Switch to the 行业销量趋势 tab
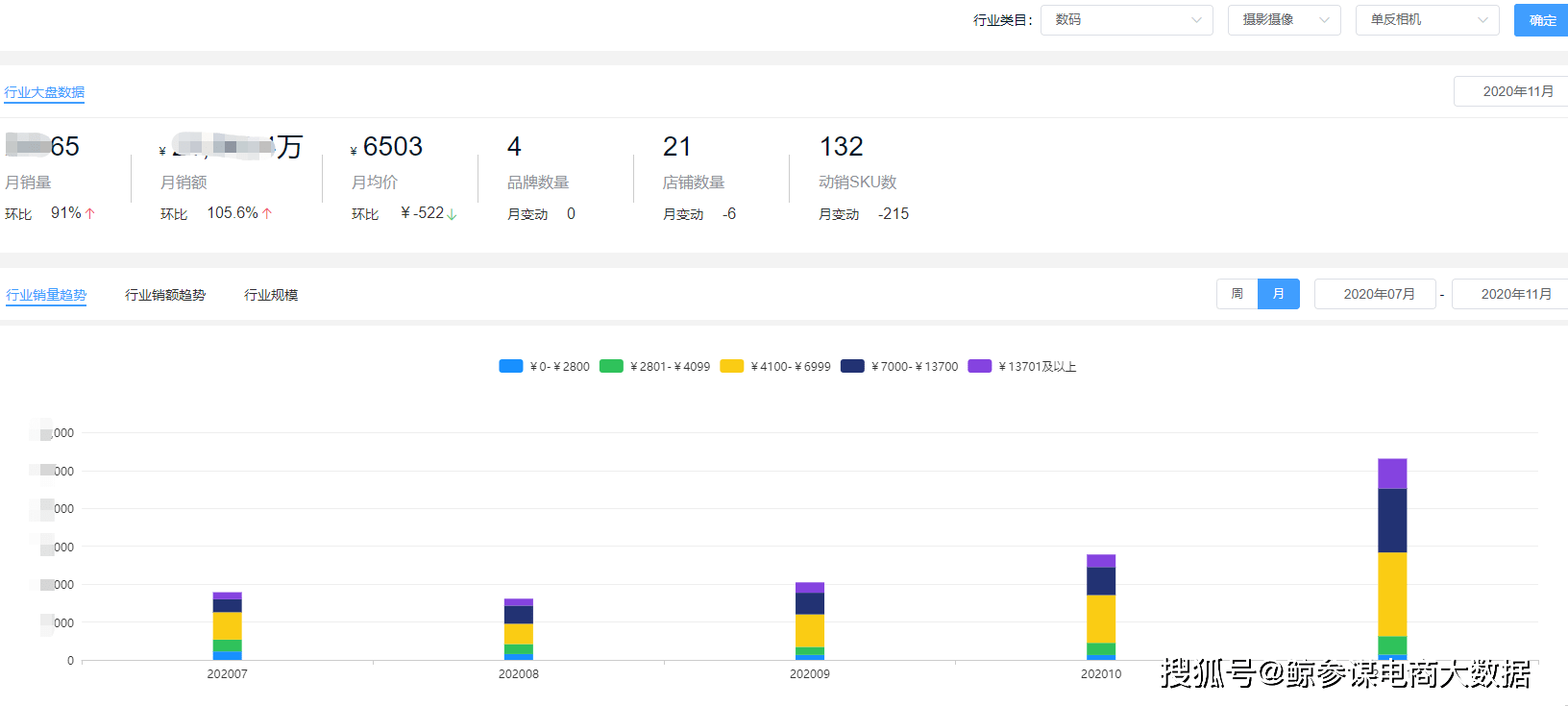 46,295
